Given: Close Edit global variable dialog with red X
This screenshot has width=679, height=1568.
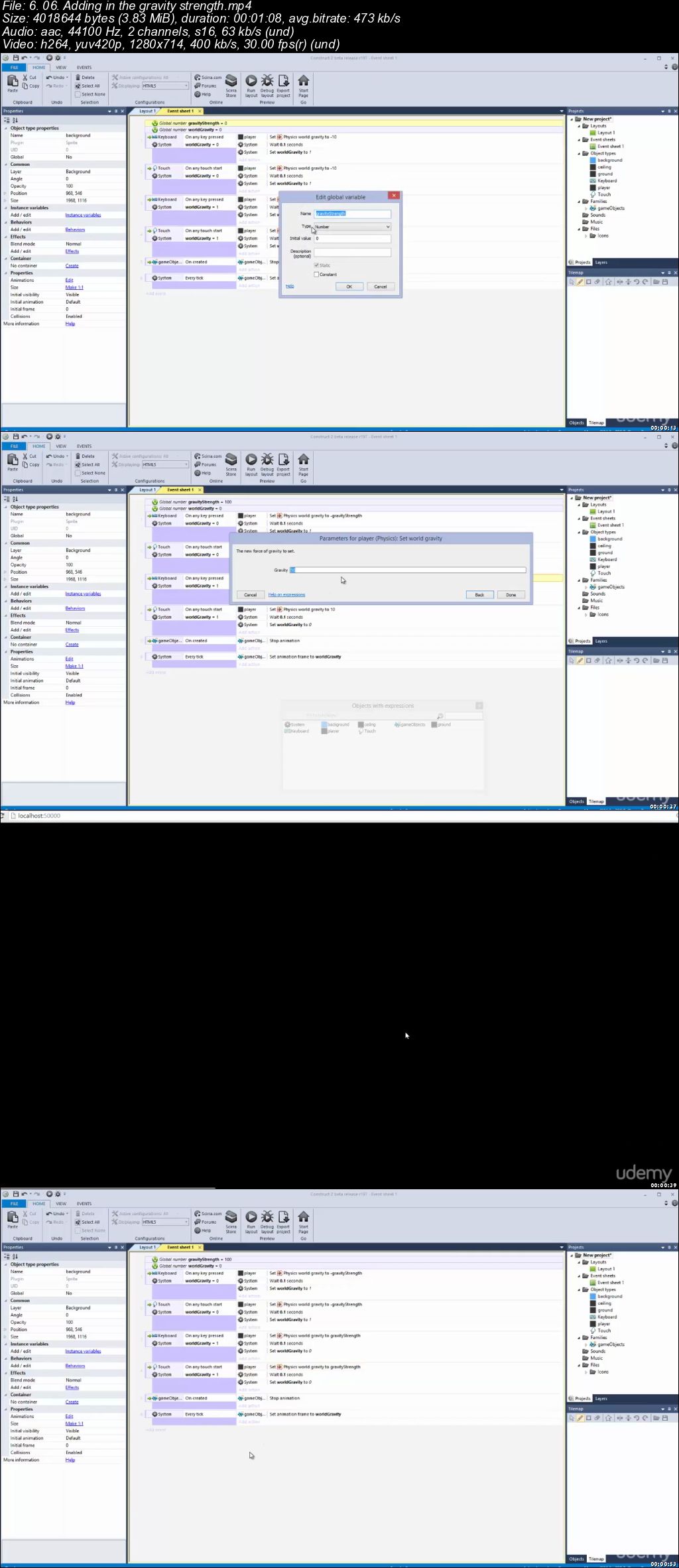Looking at the screenshot, I should tap(394, 196).
